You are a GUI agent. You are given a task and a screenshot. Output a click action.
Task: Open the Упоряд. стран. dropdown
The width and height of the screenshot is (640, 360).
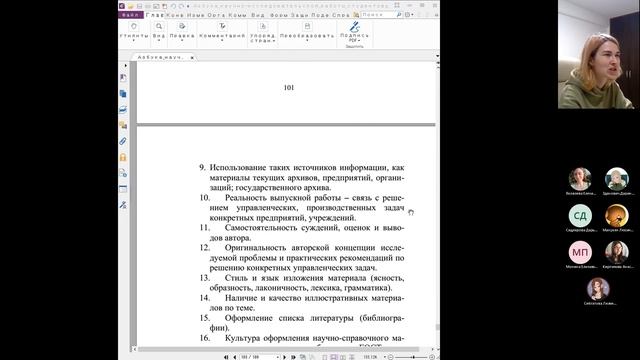[x=262, y=33]
